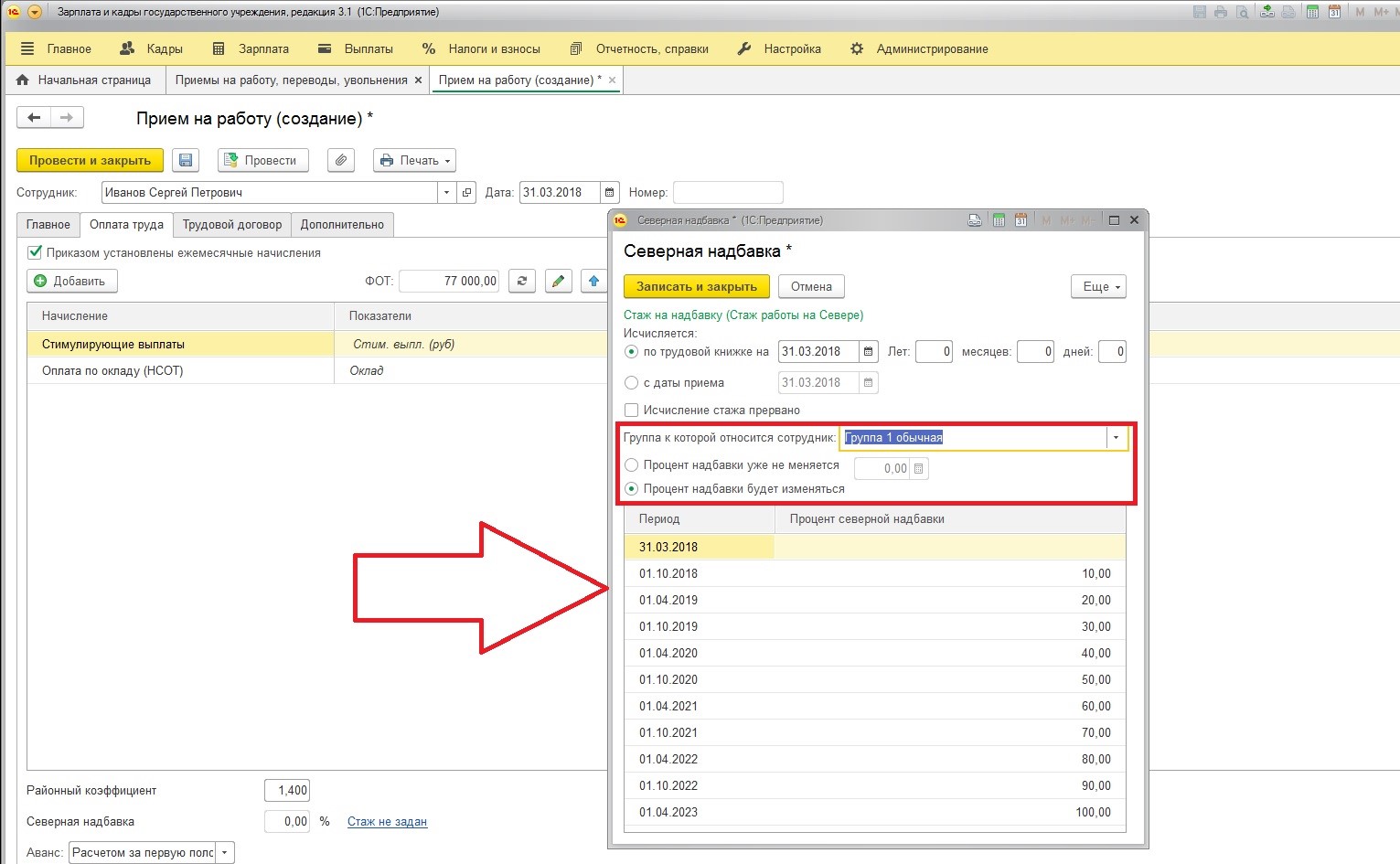Click the 100,00 percent cell for 01.04.2023
Screen dimensions: 1400x864
(950, 812)
